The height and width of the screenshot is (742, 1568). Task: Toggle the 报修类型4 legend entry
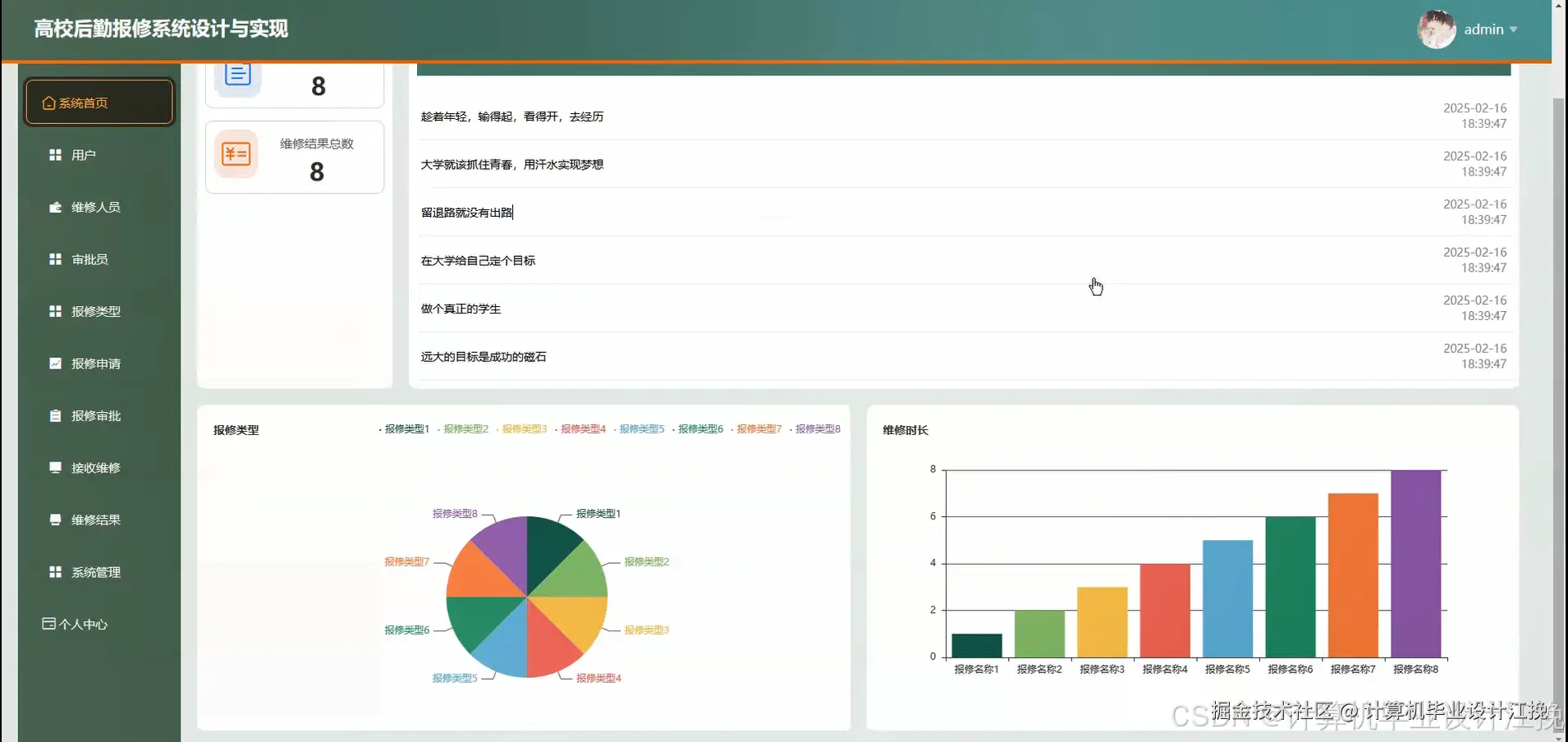(580, 429)
